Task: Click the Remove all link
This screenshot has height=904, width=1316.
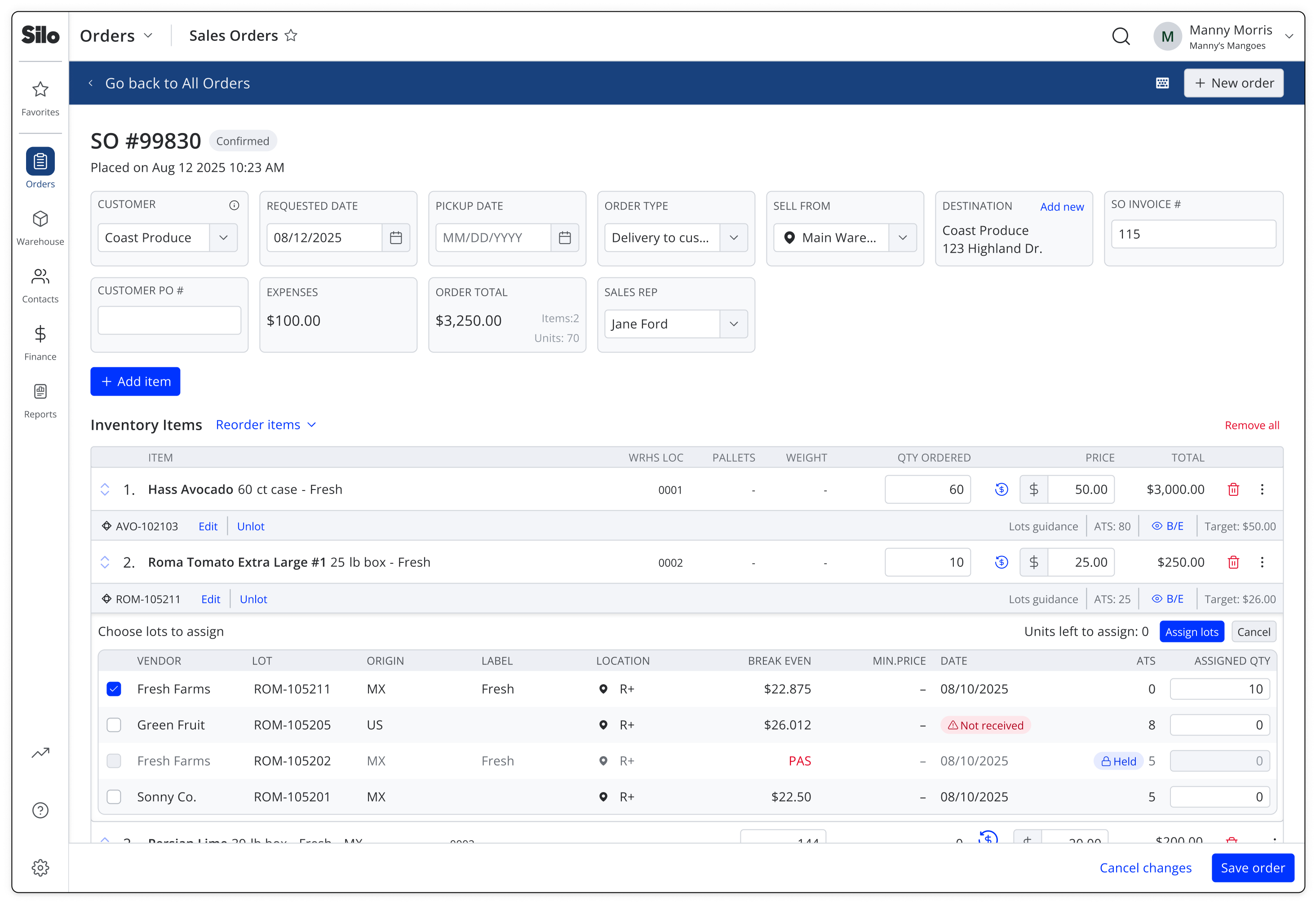Action: 1251,425
